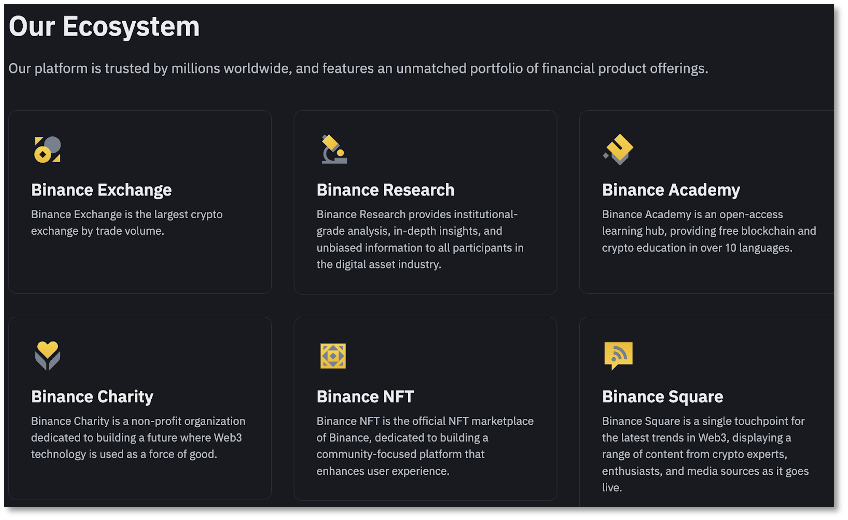
Task: Click the Binance Exchange trade volume description
Action: [127, 223]
